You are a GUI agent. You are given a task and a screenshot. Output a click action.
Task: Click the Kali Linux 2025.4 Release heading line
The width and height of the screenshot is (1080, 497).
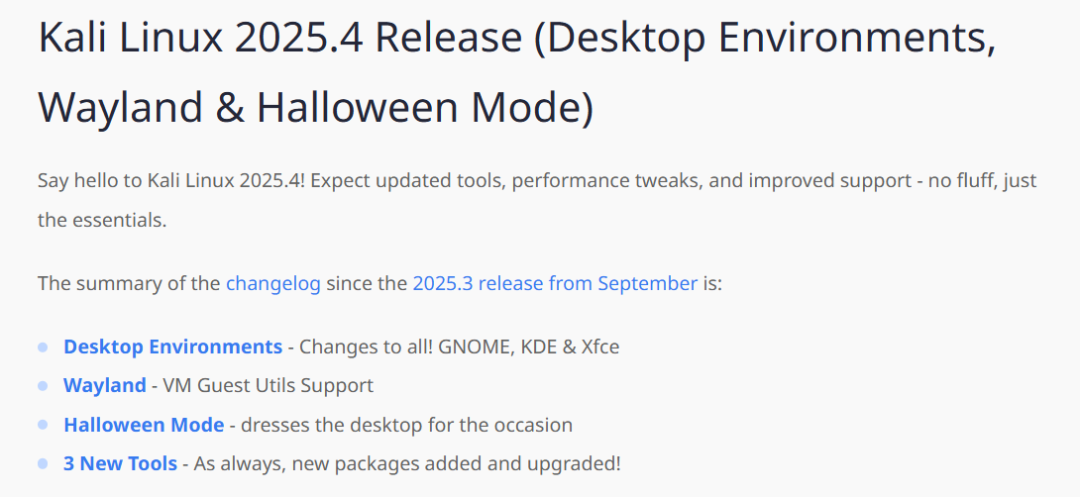coord(517,38)
